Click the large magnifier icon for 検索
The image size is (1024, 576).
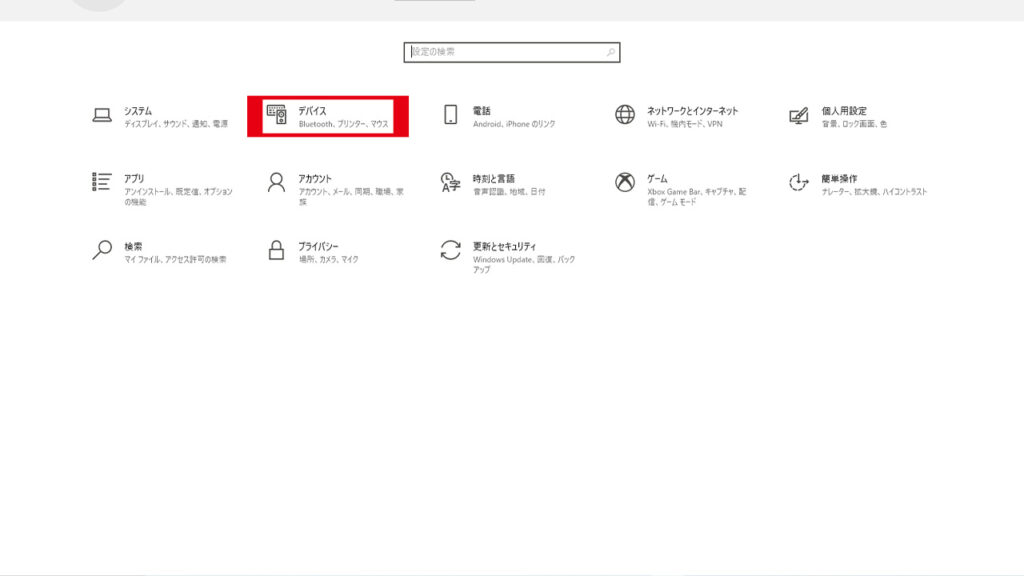(x=102, y=250)
